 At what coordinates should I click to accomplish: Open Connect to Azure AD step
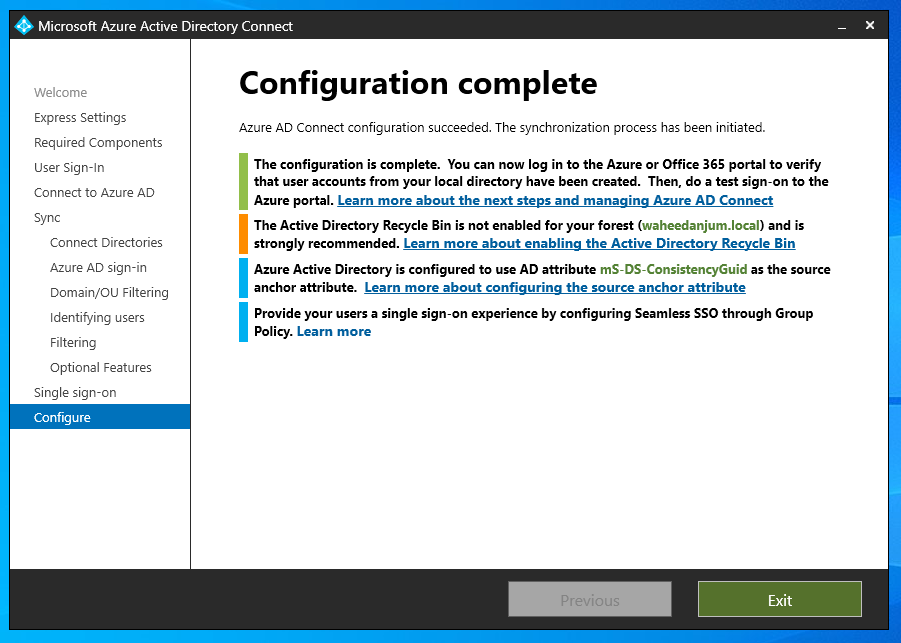point(94,192)
